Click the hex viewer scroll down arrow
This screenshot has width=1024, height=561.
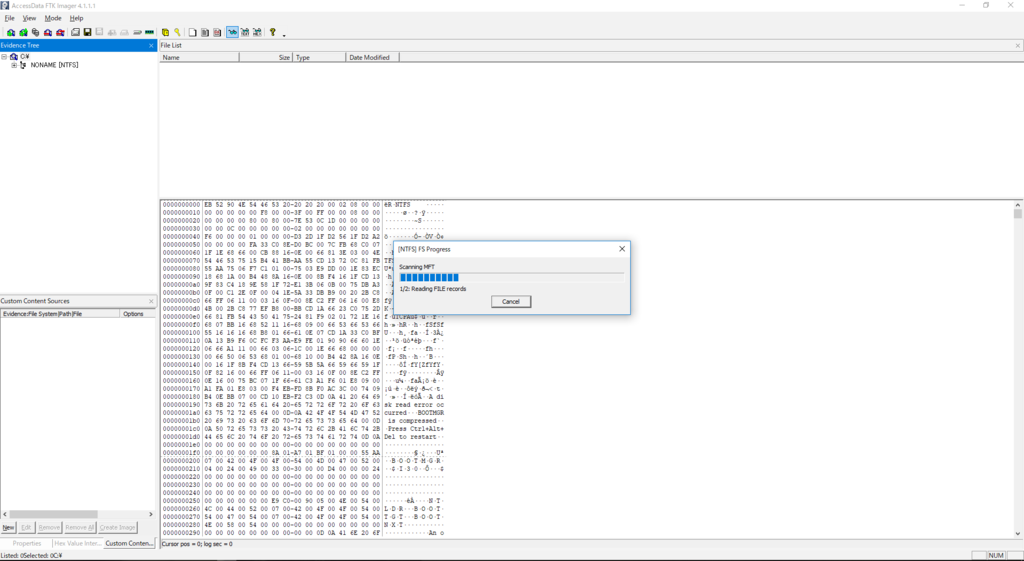point(1017,534)
